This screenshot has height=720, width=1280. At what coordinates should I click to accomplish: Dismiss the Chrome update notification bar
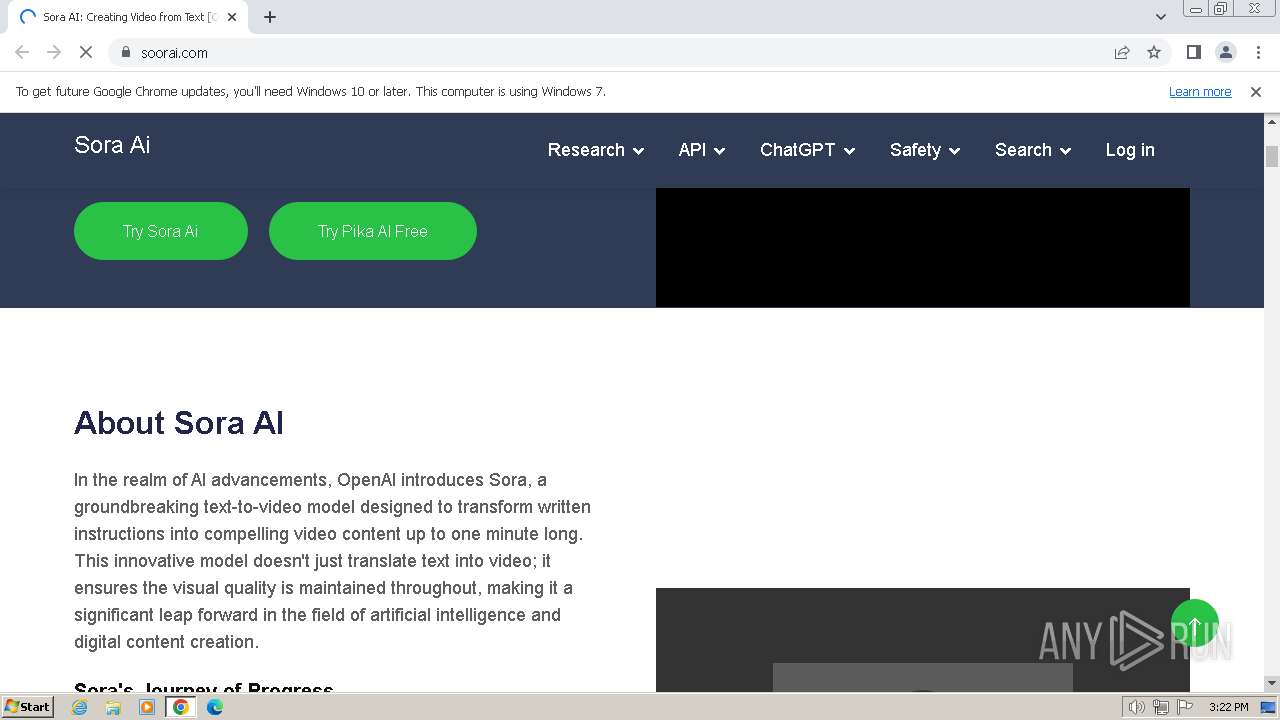[1256, 91]
